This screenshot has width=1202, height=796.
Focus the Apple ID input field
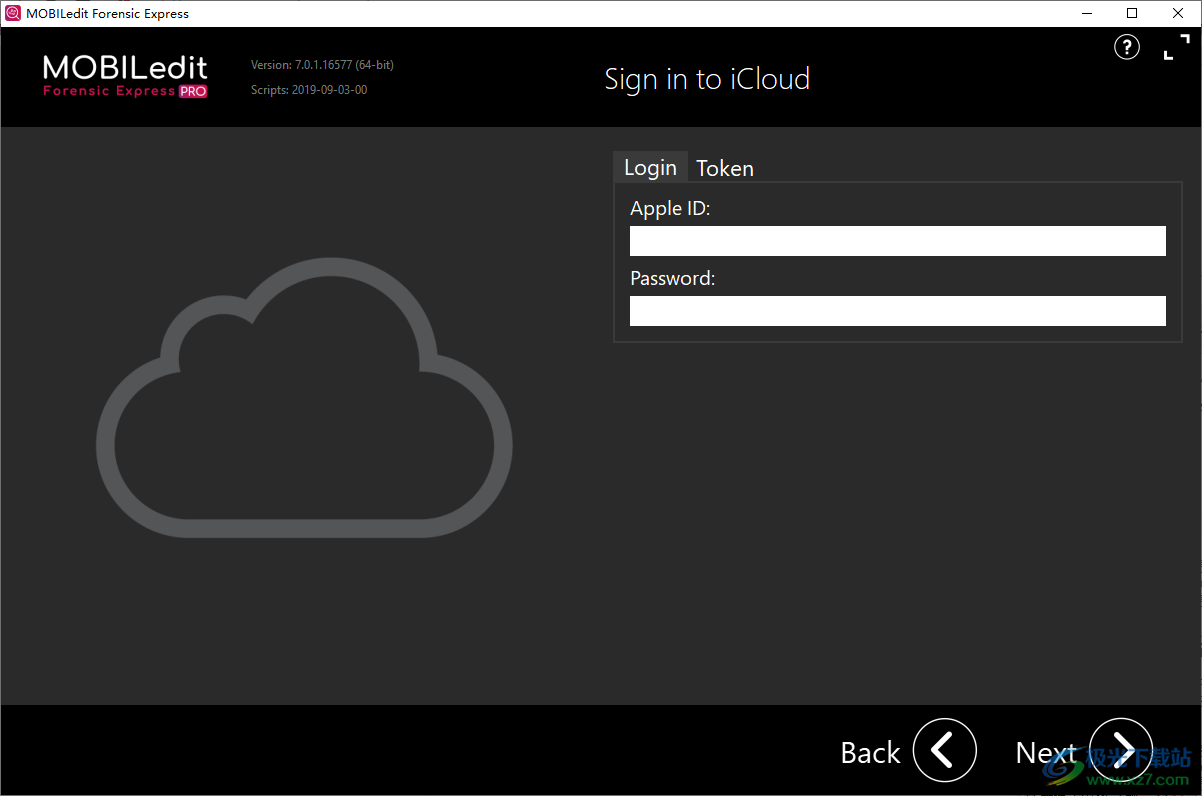[898, 241]
